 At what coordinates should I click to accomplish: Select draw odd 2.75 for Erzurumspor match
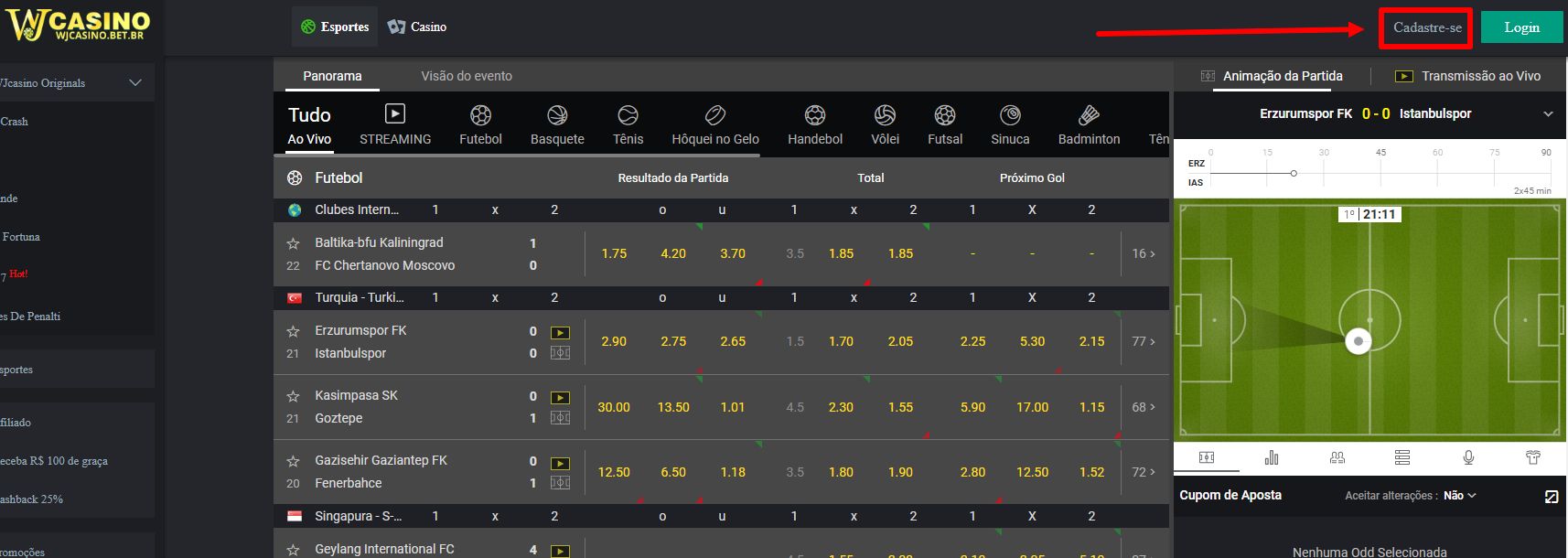tap(673, 341)
